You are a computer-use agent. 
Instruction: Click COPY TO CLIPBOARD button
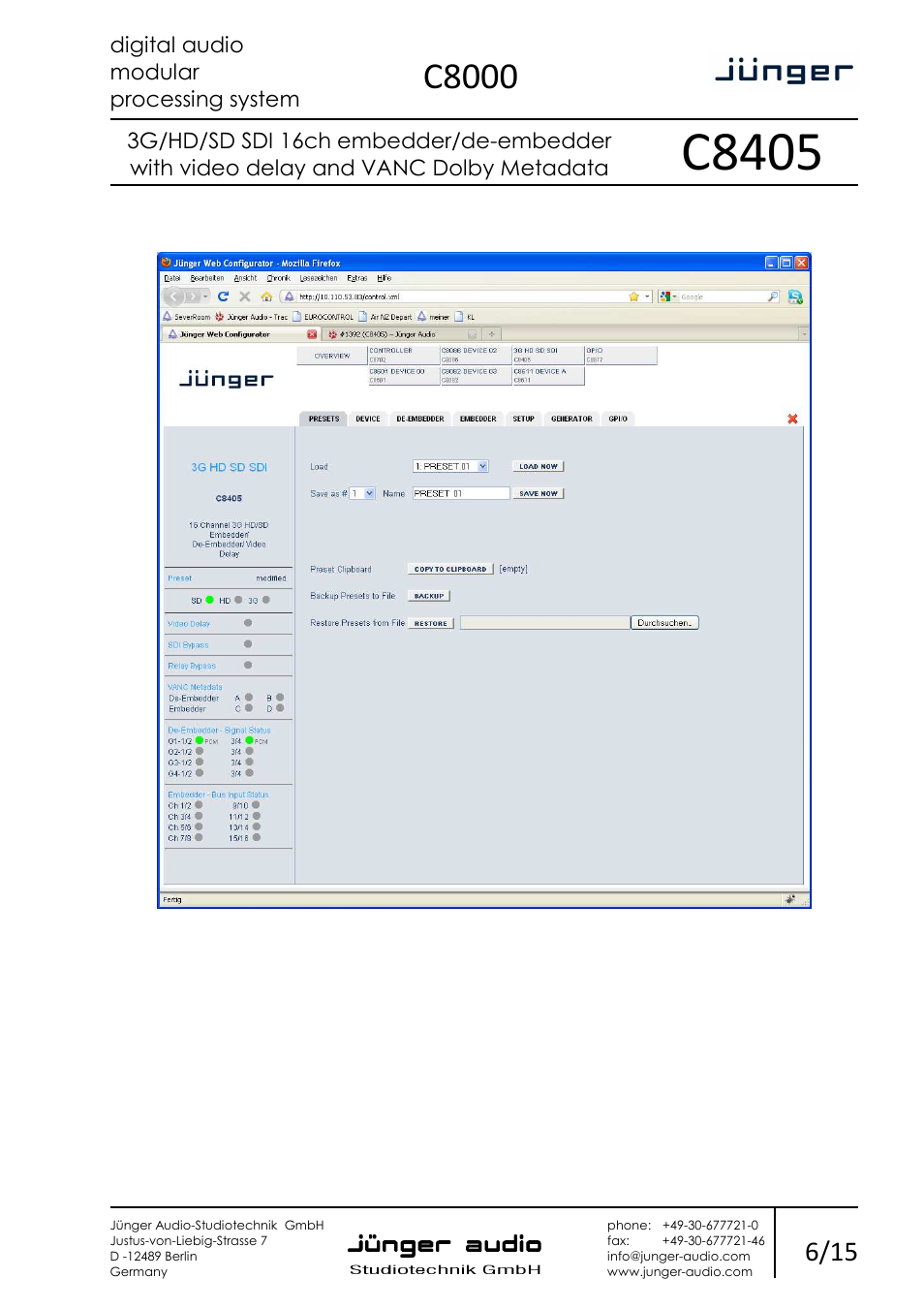pos(450,569)
